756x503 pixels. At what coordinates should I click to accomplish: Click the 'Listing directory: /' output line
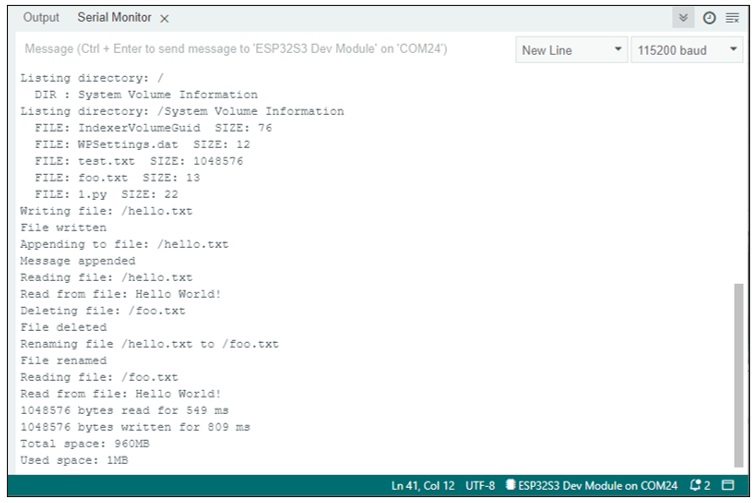(92, 78)
